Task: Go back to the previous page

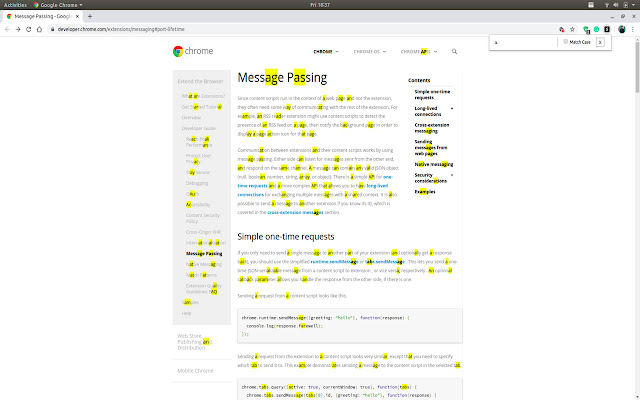Action: [x=7, y=29]
